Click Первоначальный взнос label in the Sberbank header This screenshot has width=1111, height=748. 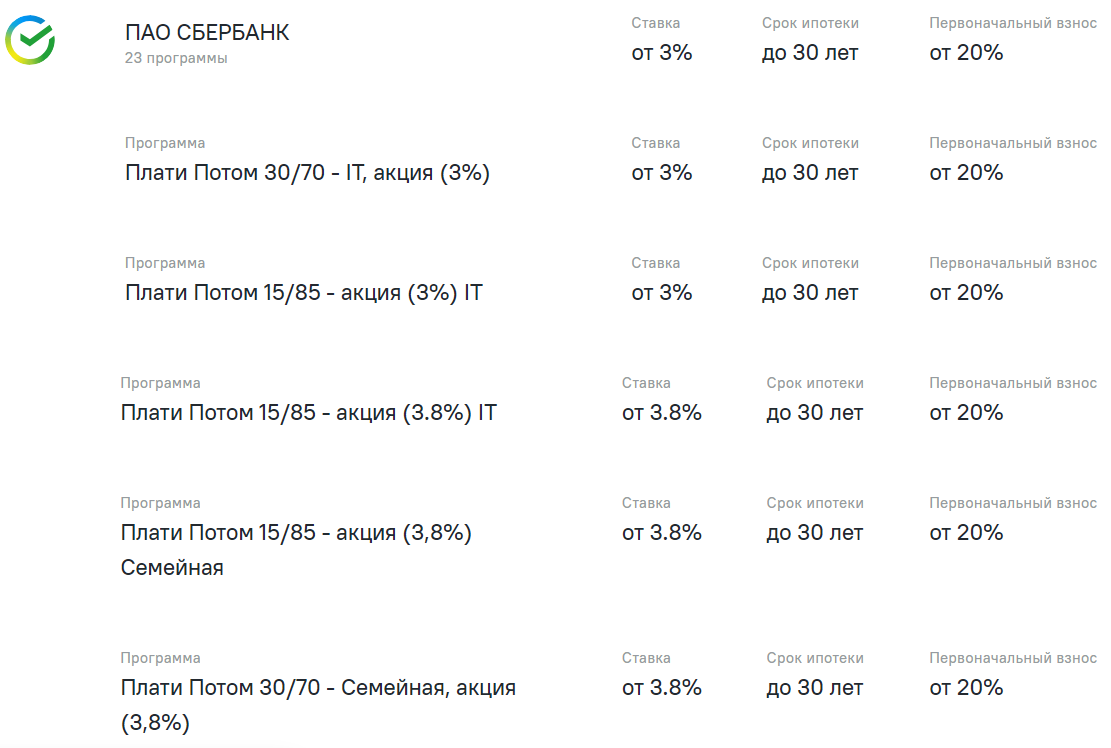coord(1013,23)
